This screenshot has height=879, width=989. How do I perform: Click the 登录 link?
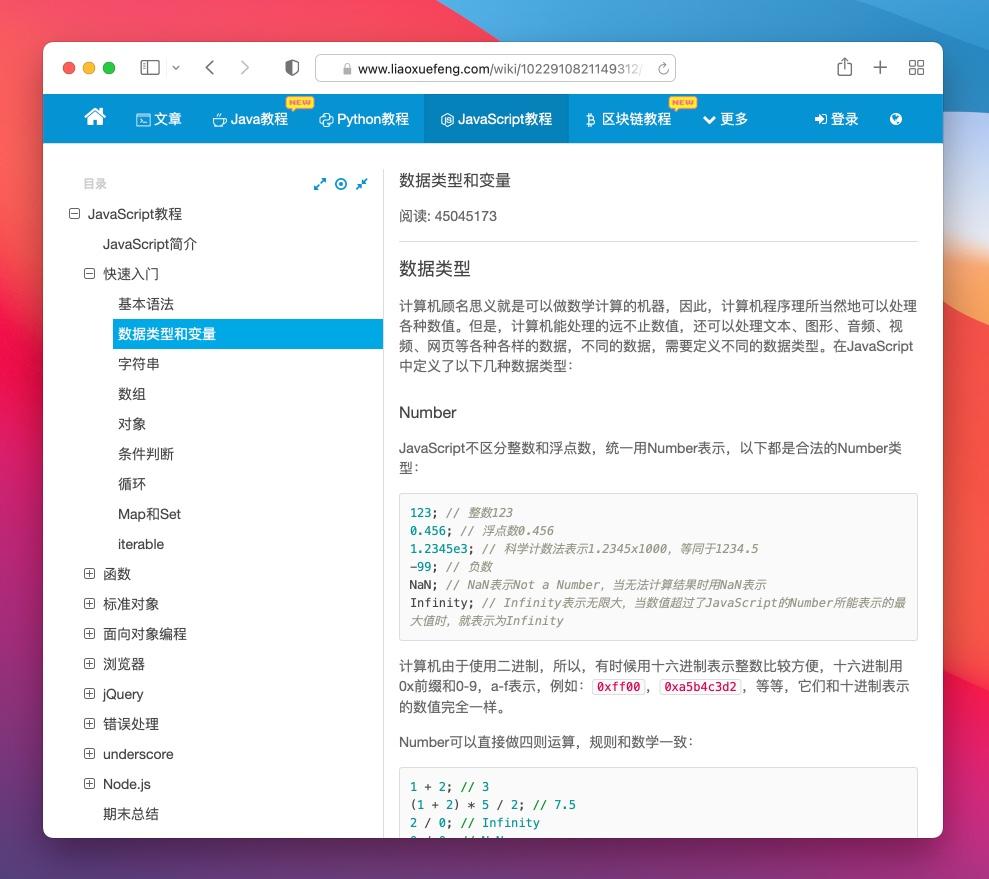tap(836, 118)
